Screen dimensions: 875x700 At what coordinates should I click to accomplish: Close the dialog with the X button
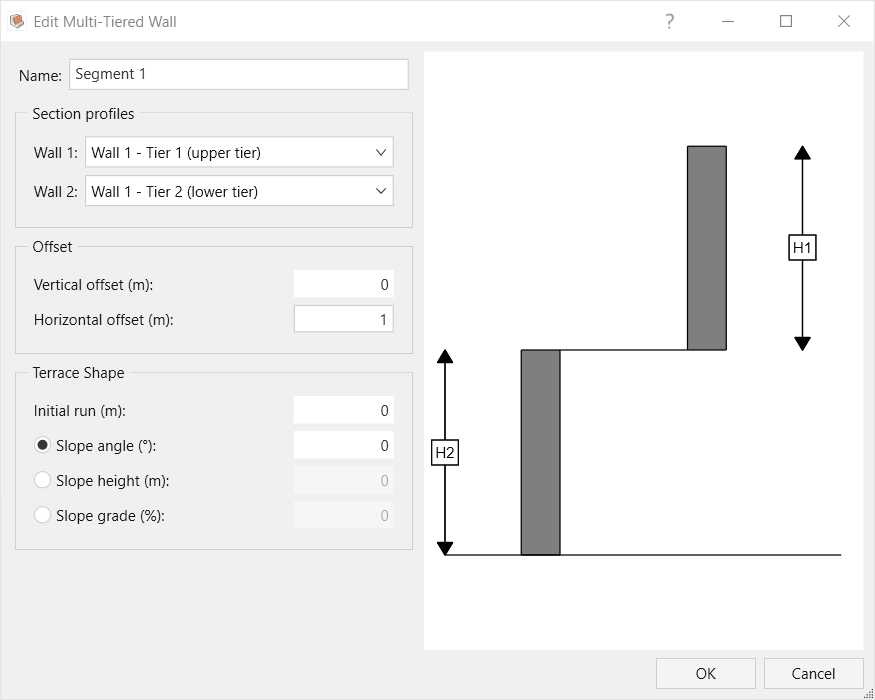point(844,21)
